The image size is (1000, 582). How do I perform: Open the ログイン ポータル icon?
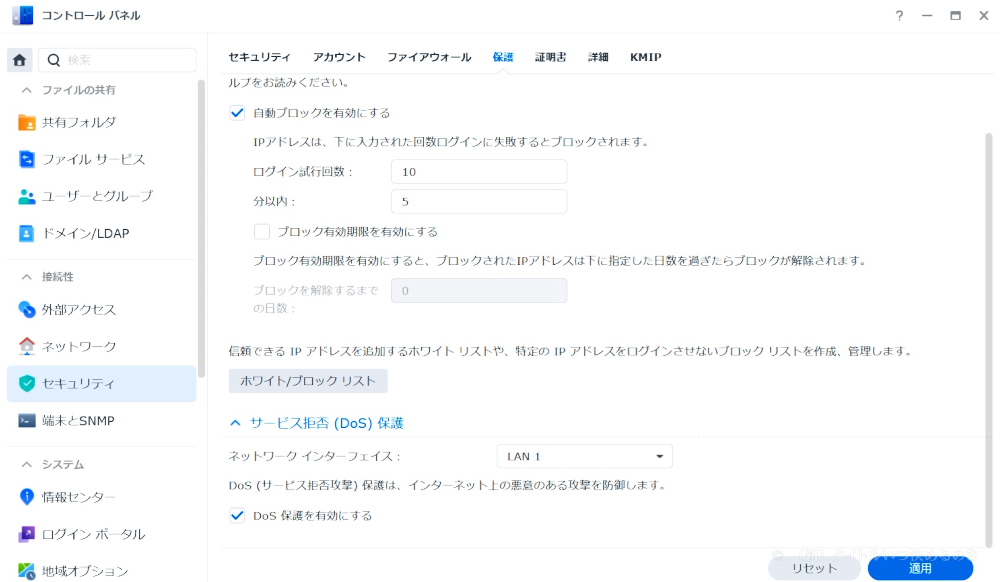pos(27,534)
